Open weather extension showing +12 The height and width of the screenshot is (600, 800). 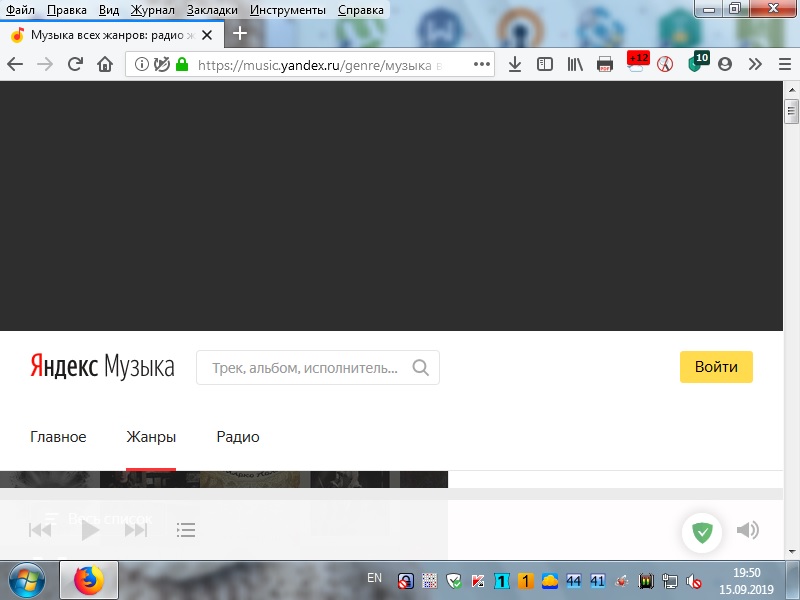coord(637,62)
